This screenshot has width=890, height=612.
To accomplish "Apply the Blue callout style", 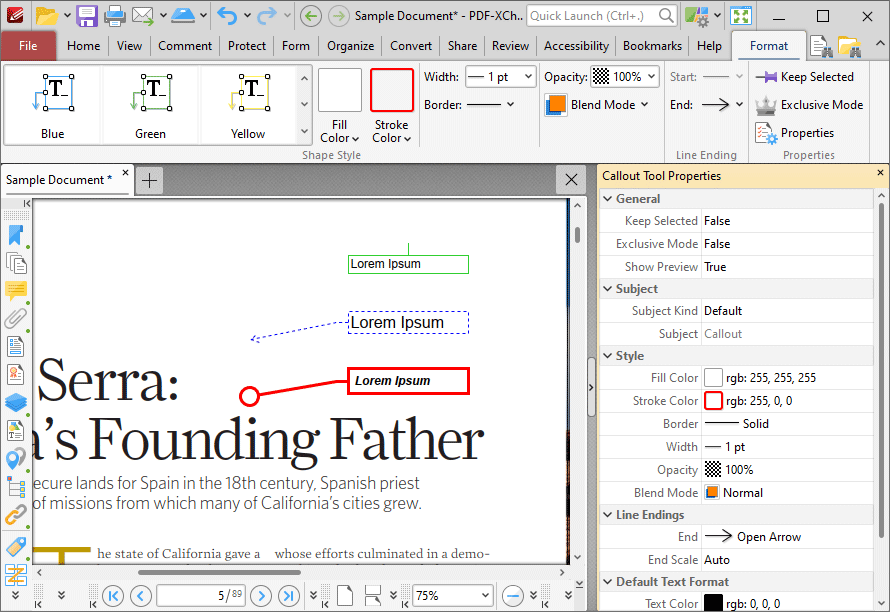I will 53,106.
